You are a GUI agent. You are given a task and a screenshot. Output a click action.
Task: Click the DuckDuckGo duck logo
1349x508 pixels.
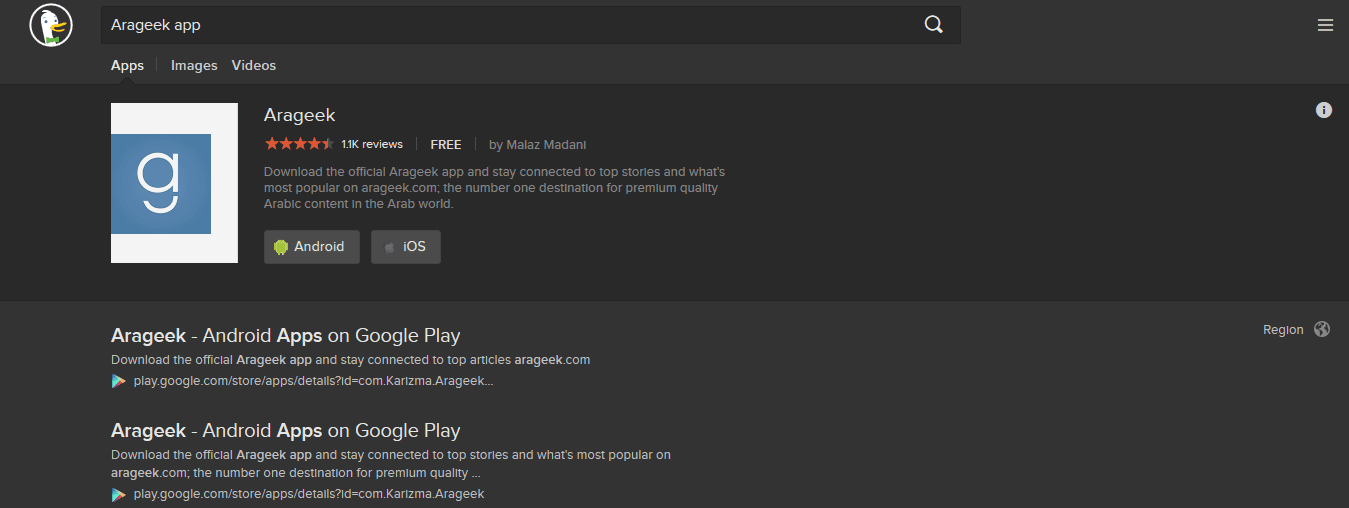tap(51, 25)
